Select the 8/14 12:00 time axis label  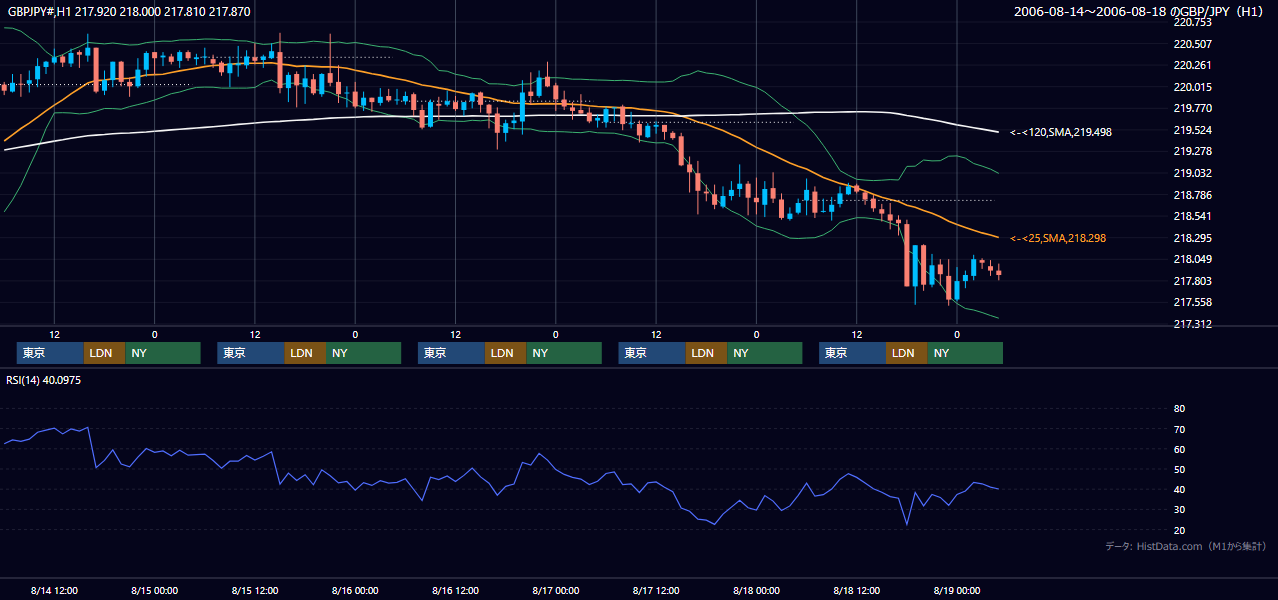point(54,590)
